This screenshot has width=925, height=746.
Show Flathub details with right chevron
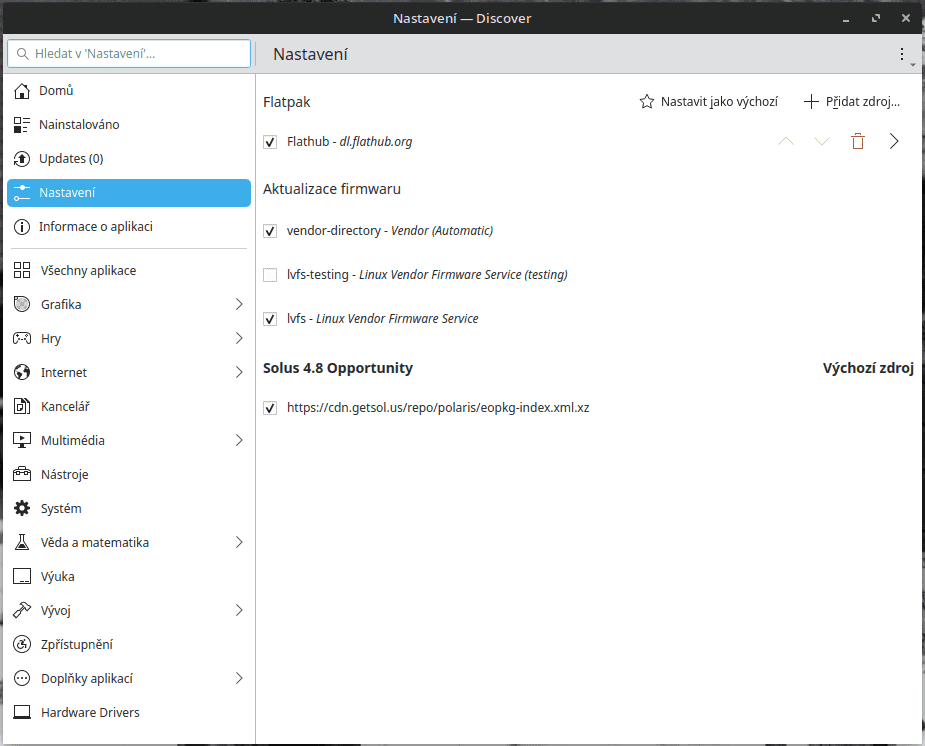click(x=894, y=142)
